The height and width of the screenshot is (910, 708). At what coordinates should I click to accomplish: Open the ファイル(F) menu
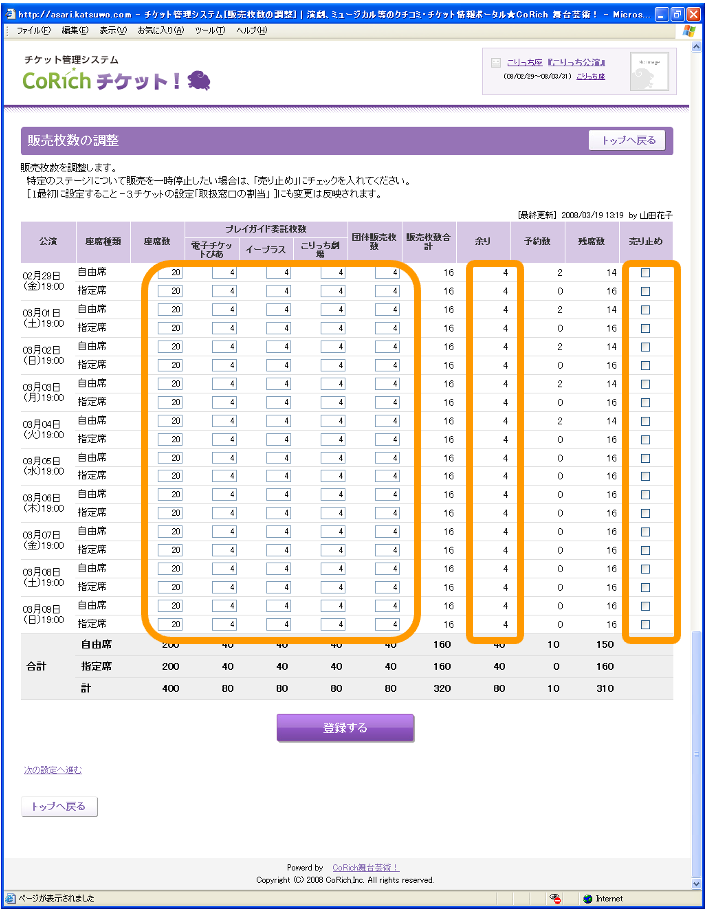[x=34, y=31]
